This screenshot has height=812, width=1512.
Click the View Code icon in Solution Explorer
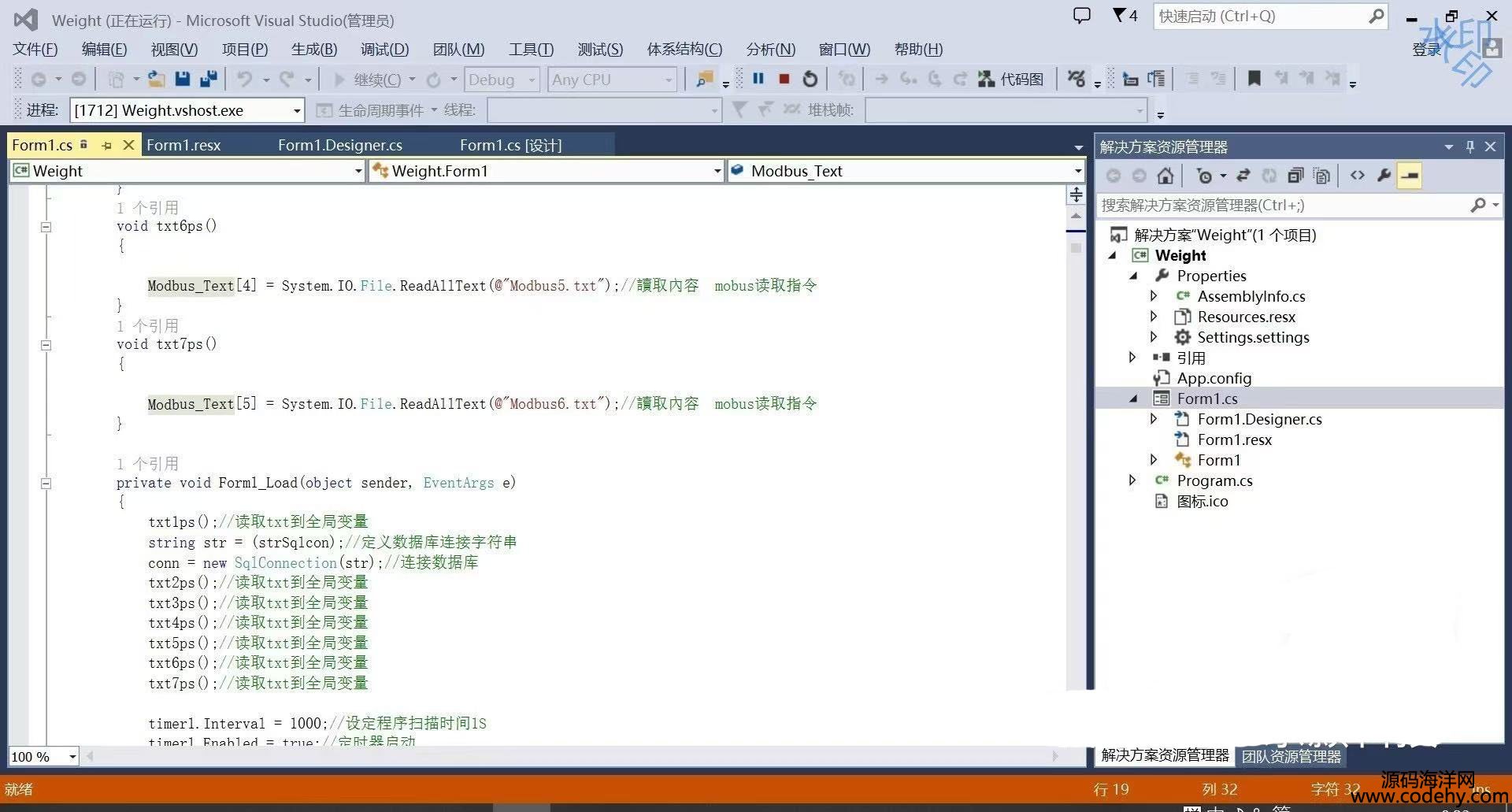point(1358,176)
